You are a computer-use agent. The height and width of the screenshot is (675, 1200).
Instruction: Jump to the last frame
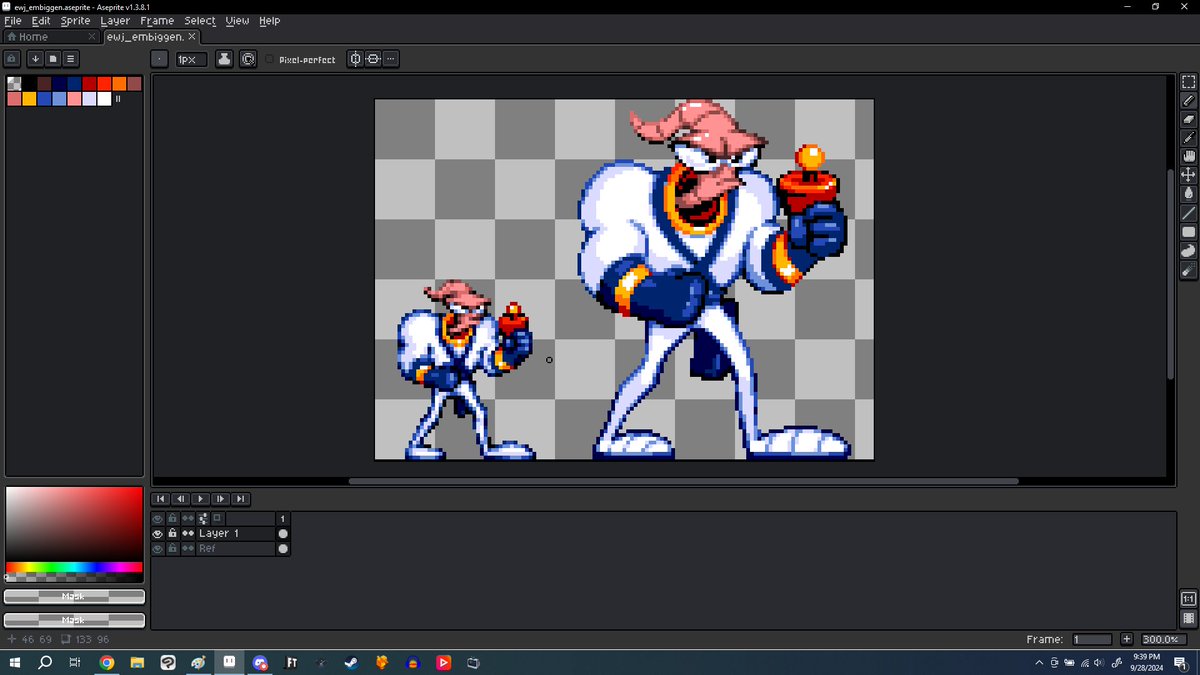pos(241,499)
